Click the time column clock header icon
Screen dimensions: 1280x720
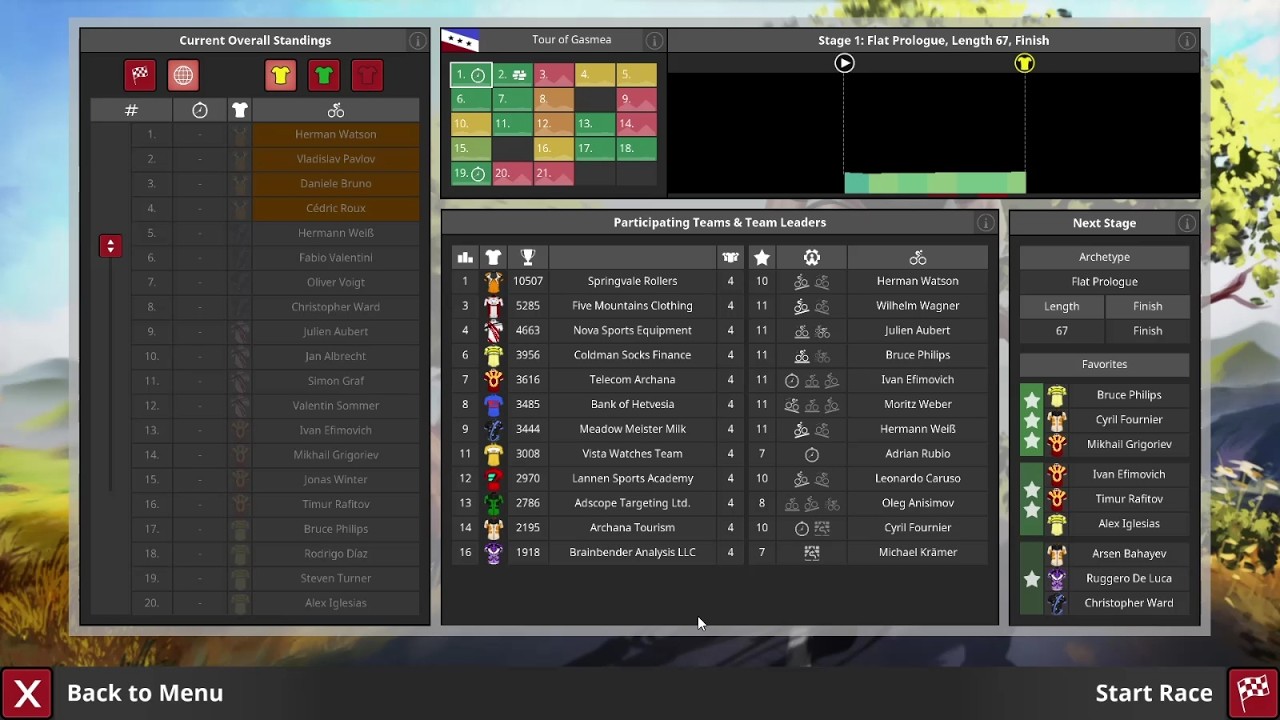coord(199,110)
